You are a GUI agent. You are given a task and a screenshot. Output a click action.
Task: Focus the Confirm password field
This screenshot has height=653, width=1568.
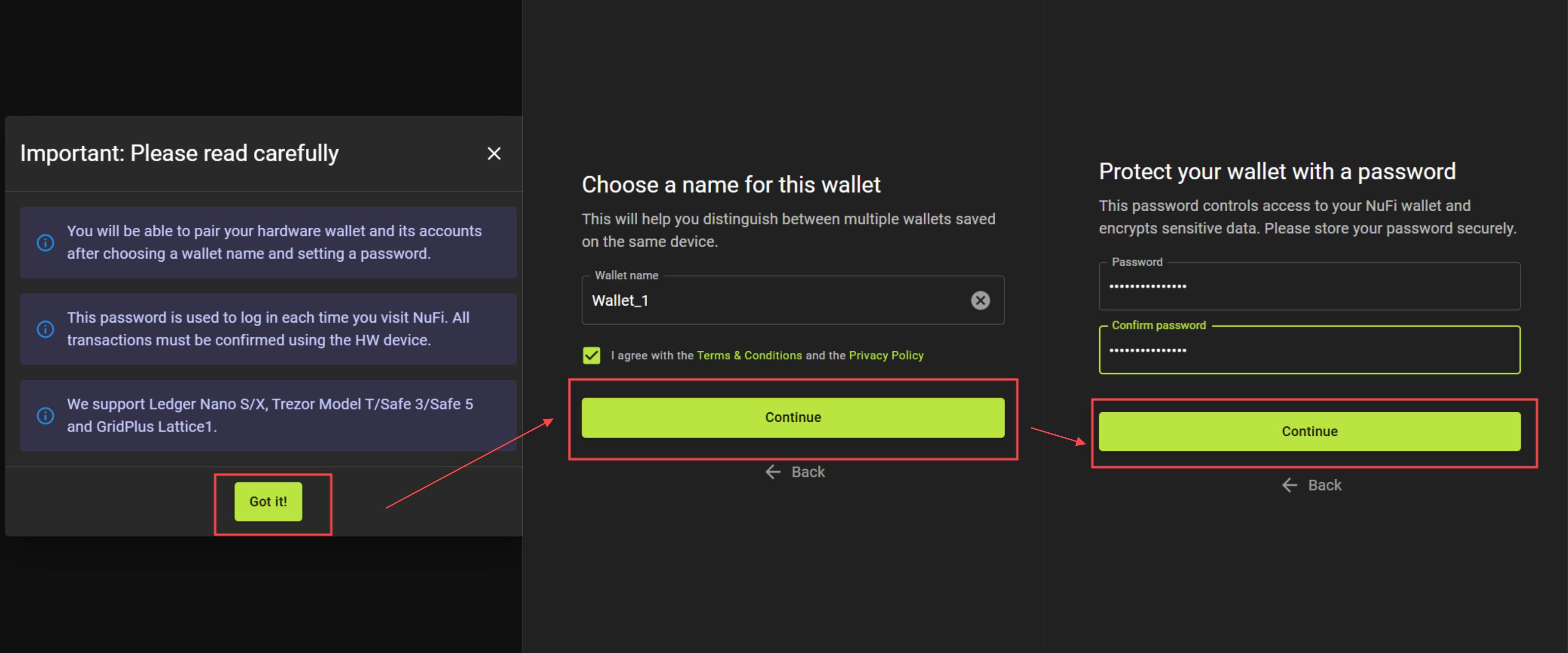(x=1309, y=350)
